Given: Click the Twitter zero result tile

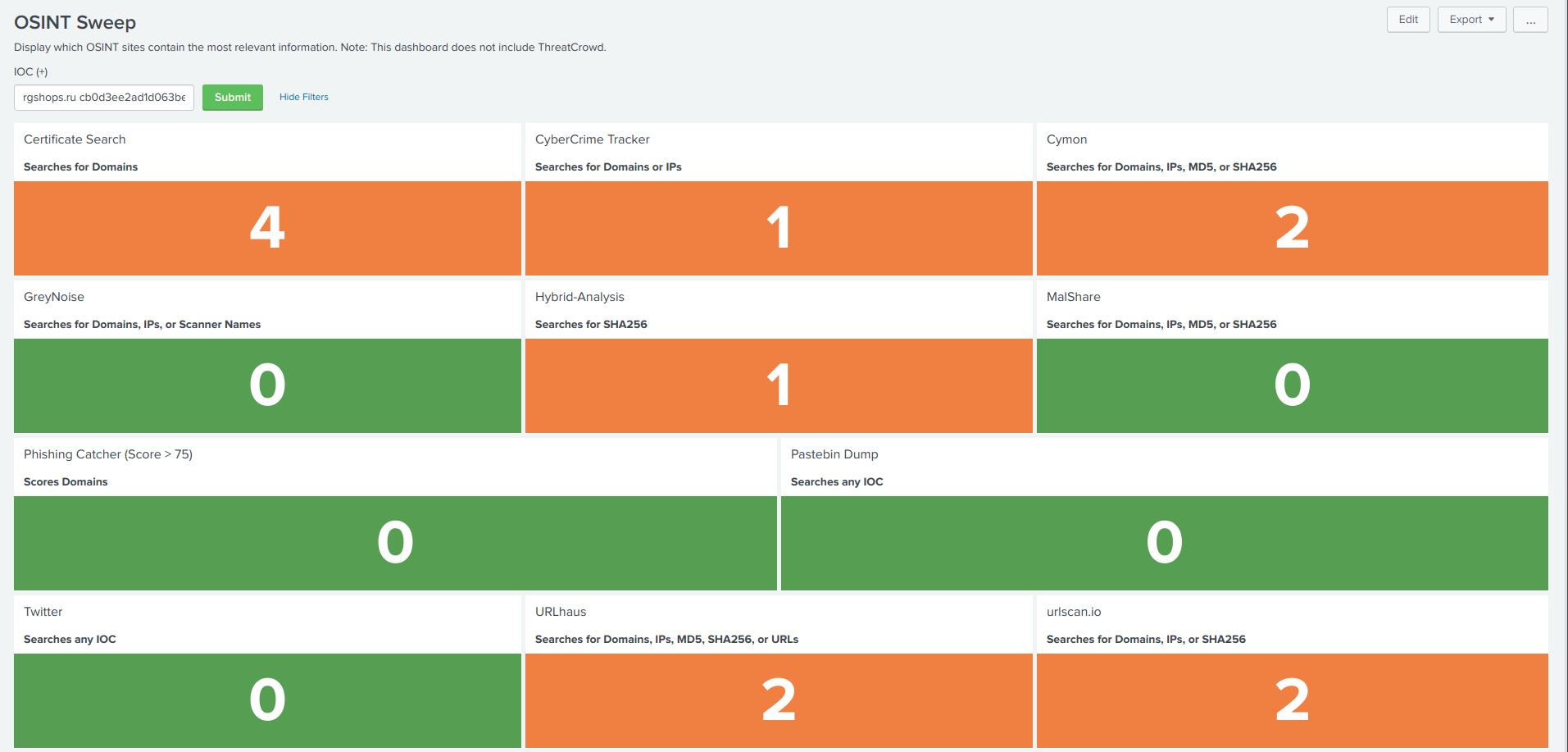Looking at the screenshot, I should [x=267, y=700].
